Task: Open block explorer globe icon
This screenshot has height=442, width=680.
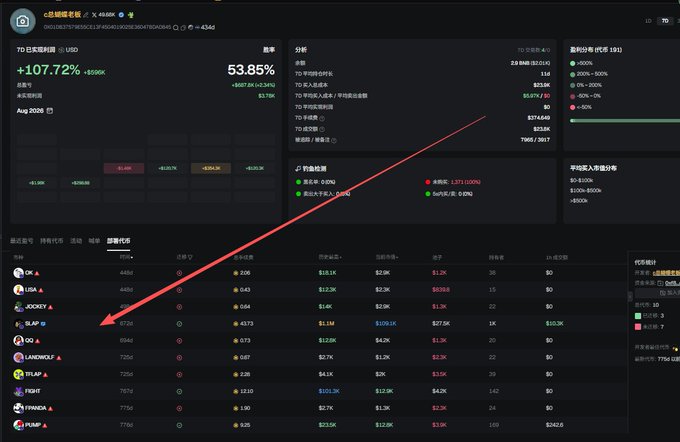Action: click(x=190, y=27)
